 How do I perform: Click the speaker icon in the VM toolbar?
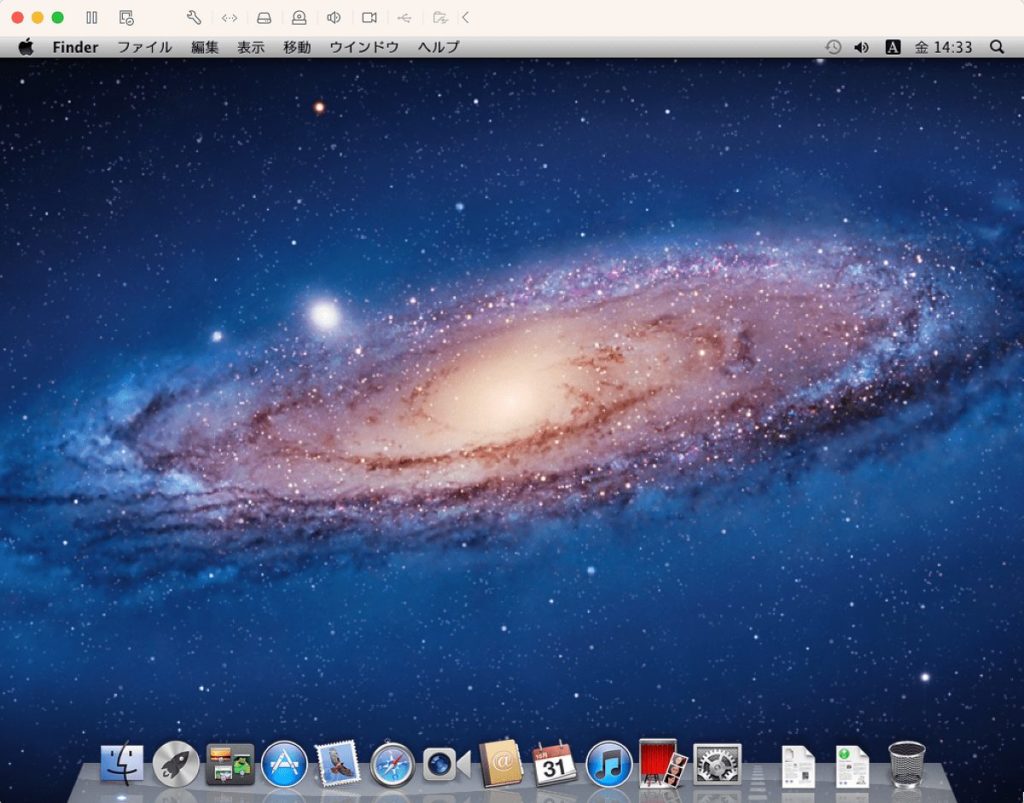coord(334,18)
